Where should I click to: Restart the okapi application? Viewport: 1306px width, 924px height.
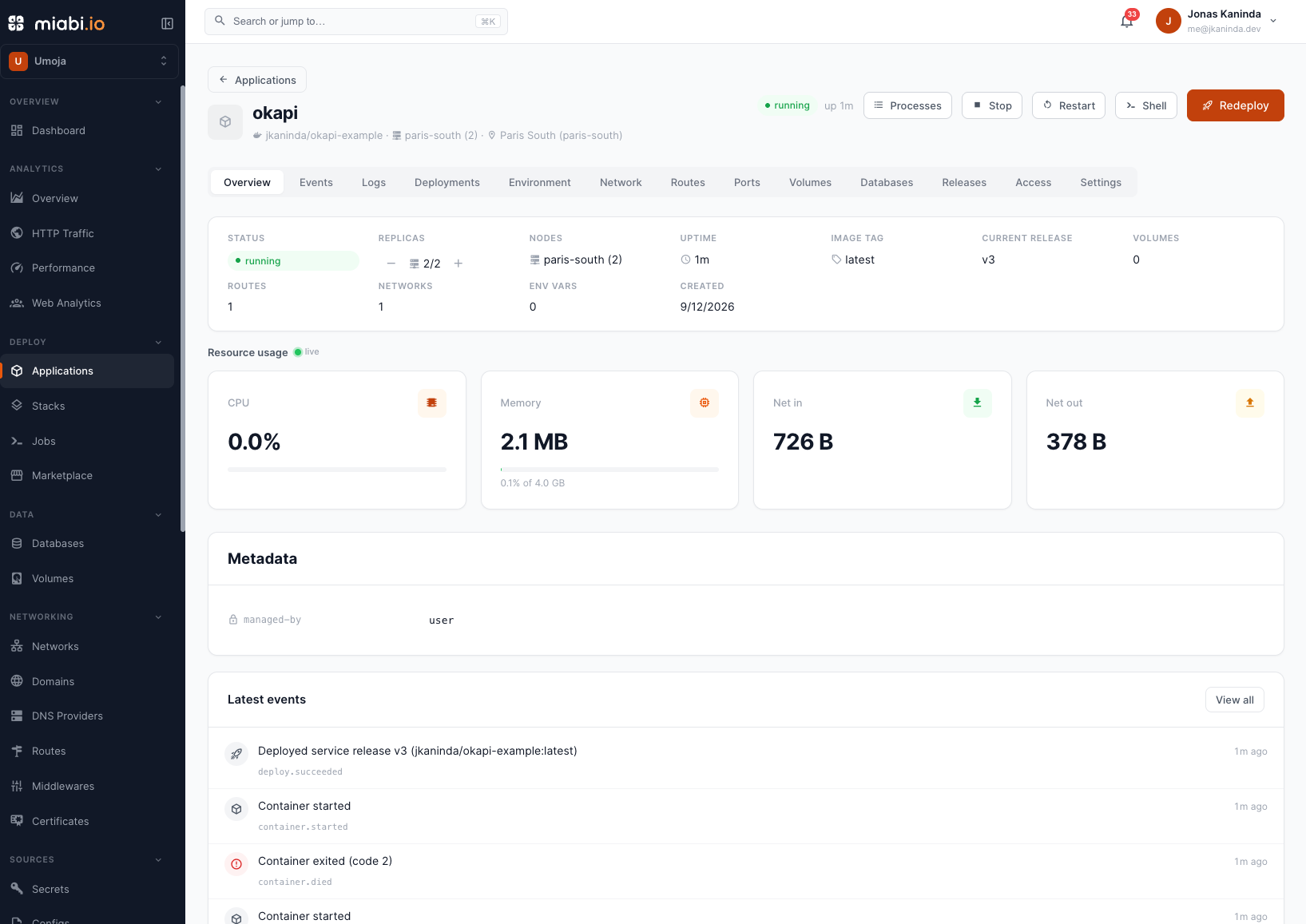click(1069, 105)
